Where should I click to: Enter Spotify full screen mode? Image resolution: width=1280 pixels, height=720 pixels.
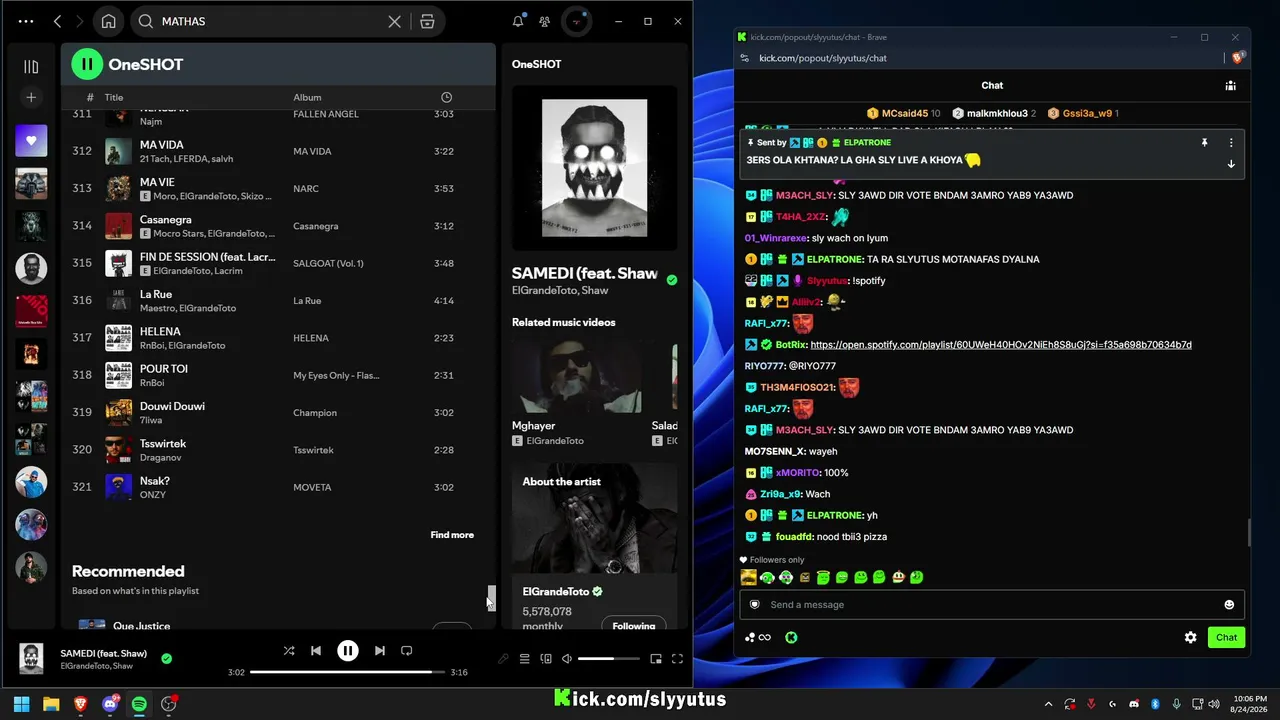pos(677,659)
